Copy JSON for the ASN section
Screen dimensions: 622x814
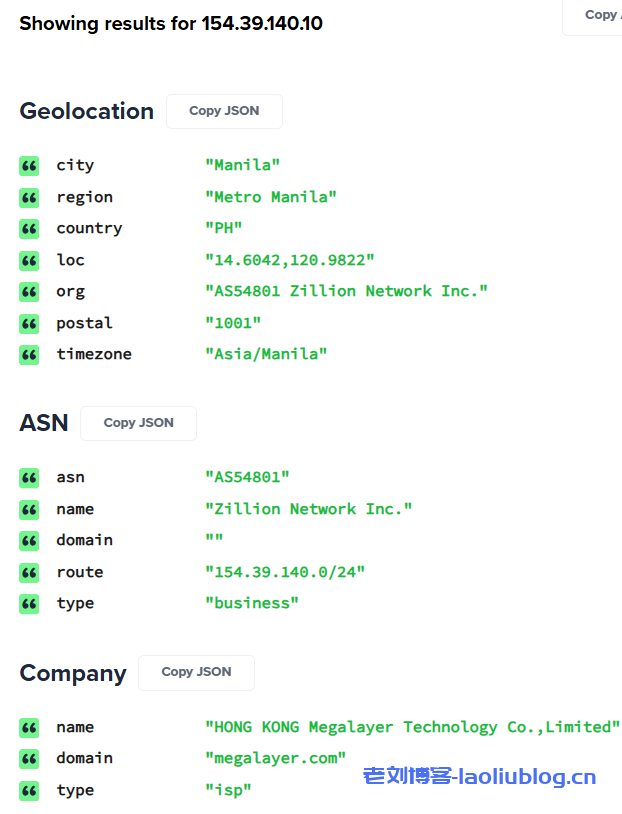point(138,423)
